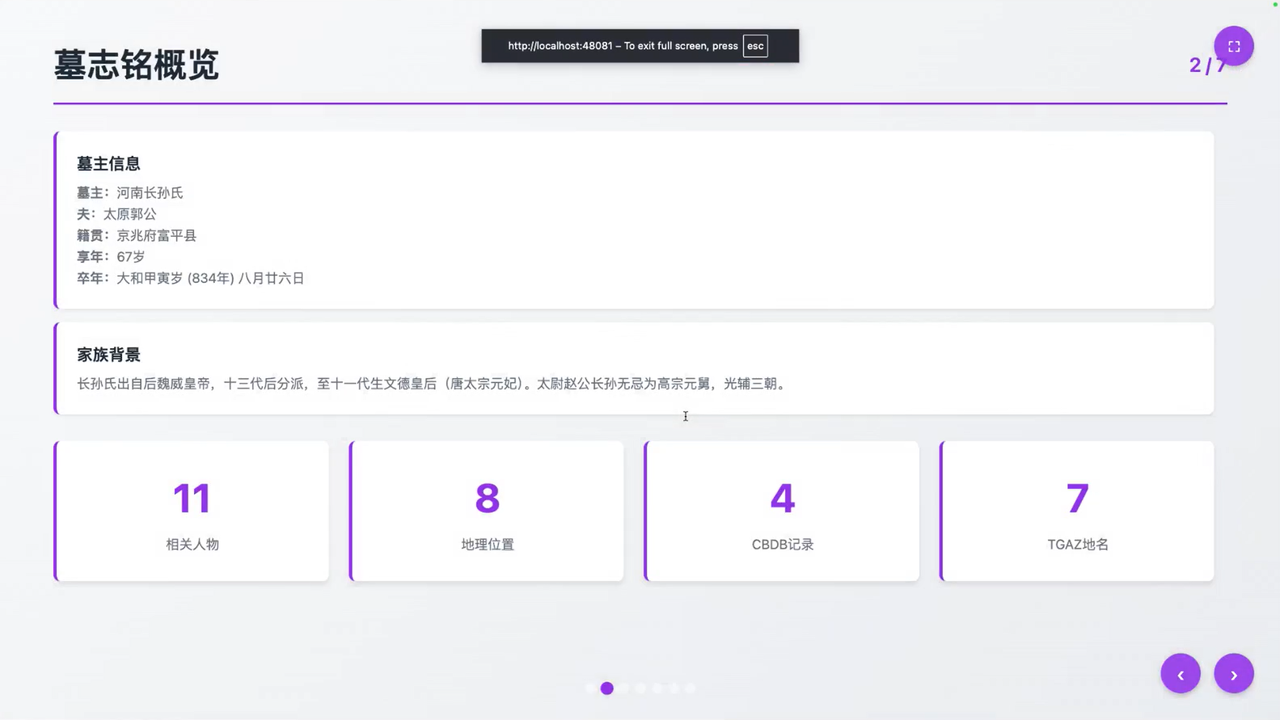Image resolution: width=1280 pixels, height=720 pixels.
Task: Click the number 7 on the TGAZ地名 card
Action: coord(1077,498)
